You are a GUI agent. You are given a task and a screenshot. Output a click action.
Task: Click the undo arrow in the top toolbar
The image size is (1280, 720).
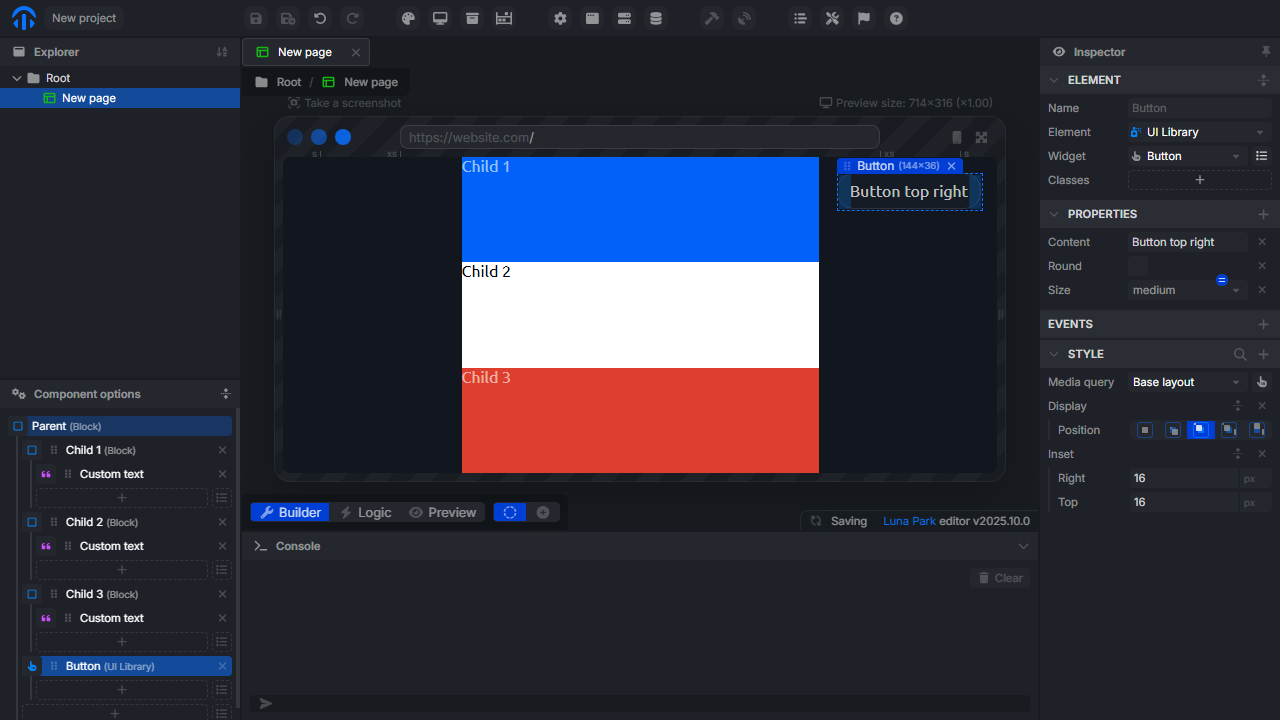coord(320,18)
